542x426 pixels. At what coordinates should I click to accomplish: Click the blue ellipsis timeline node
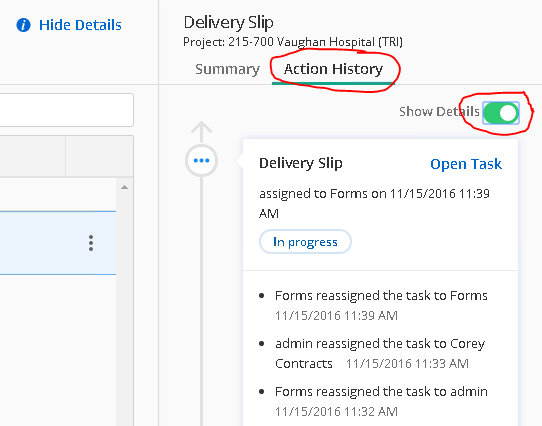[x=202, y=160]
